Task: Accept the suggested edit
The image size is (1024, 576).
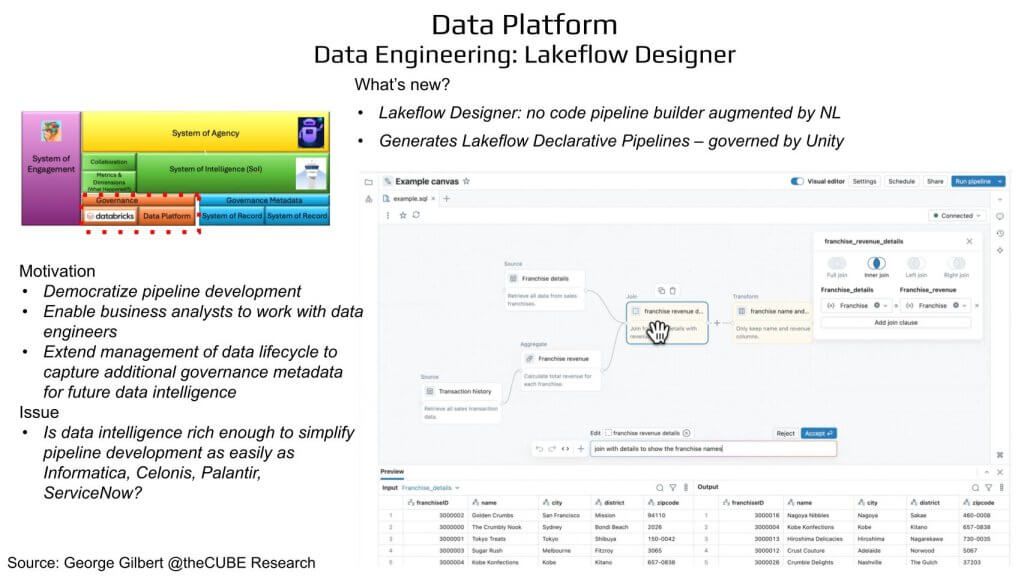Action: point(818,433)
